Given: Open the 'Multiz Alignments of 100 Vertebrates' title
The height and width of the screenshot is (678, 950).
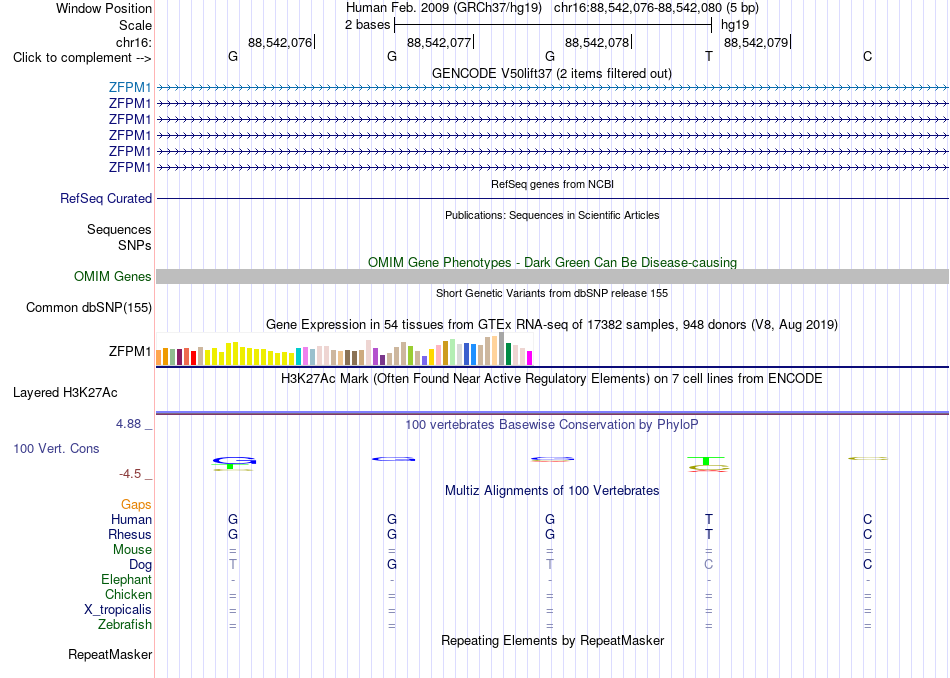Looking at the screenshot, I should (x=552, y=491).
